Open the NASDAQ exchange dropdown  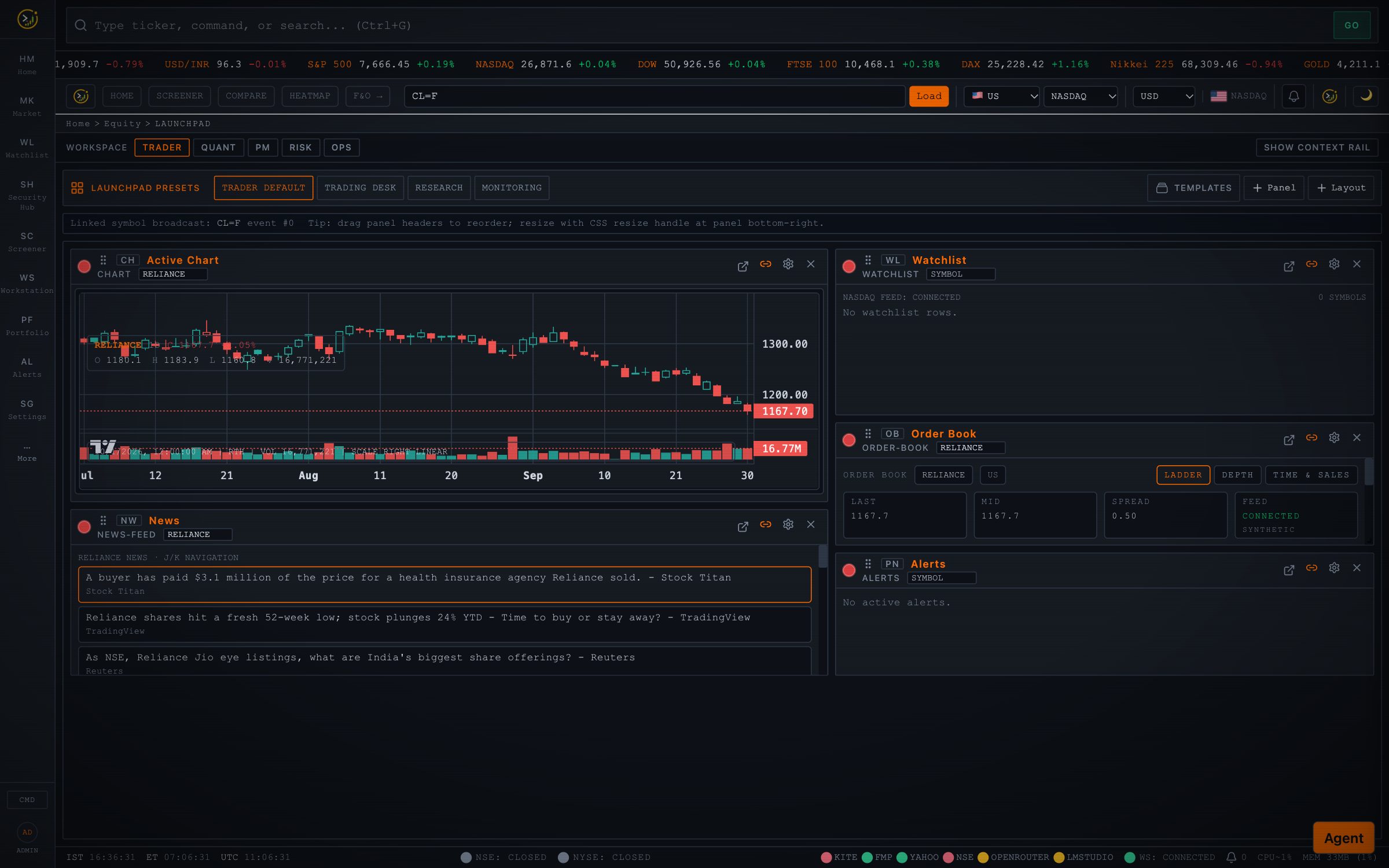[x=1081, y=96]
